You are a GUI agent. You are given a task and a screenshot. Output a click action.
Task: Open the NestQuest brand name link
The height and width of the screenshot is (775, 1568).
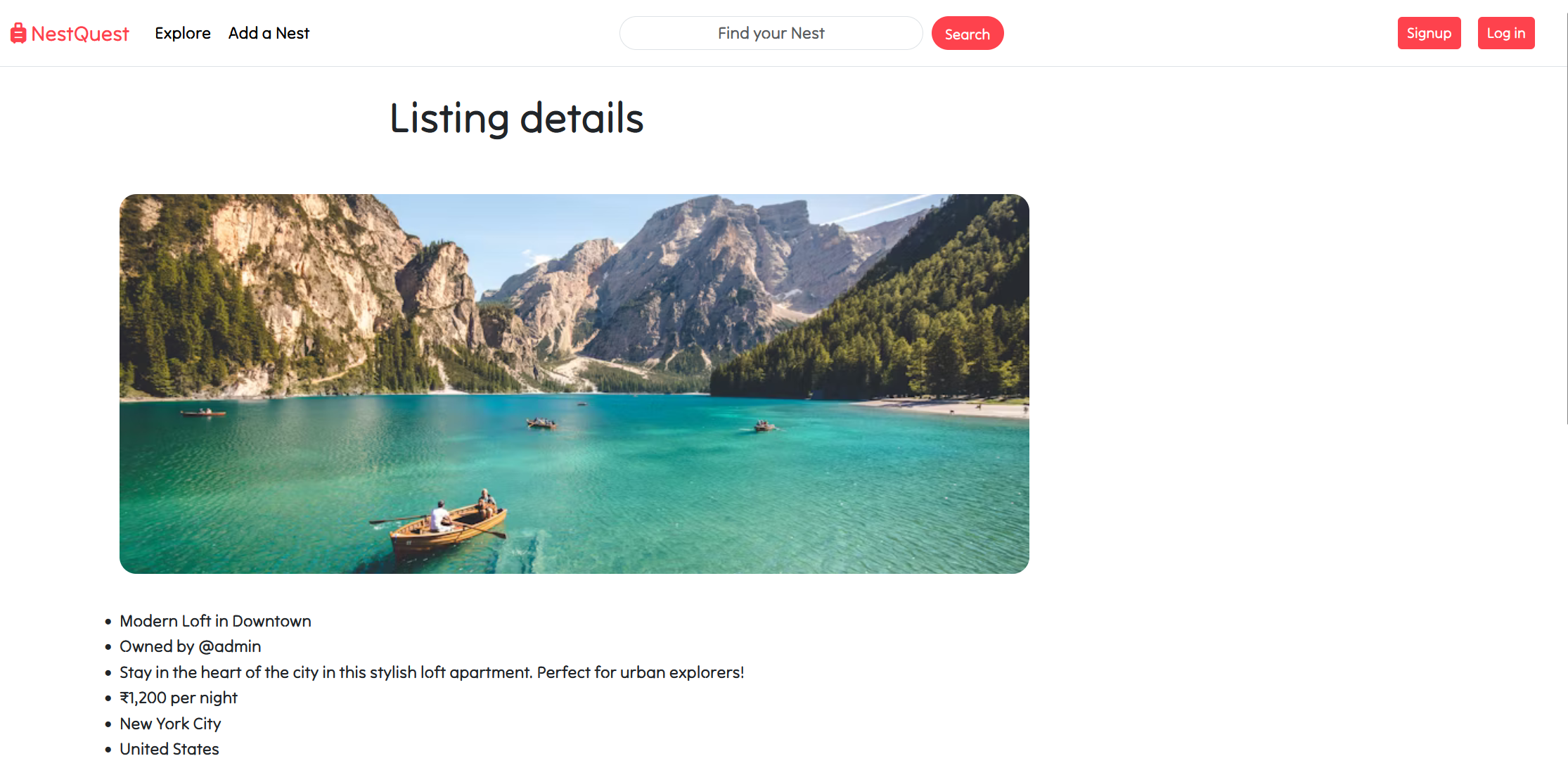click(80, 34)
